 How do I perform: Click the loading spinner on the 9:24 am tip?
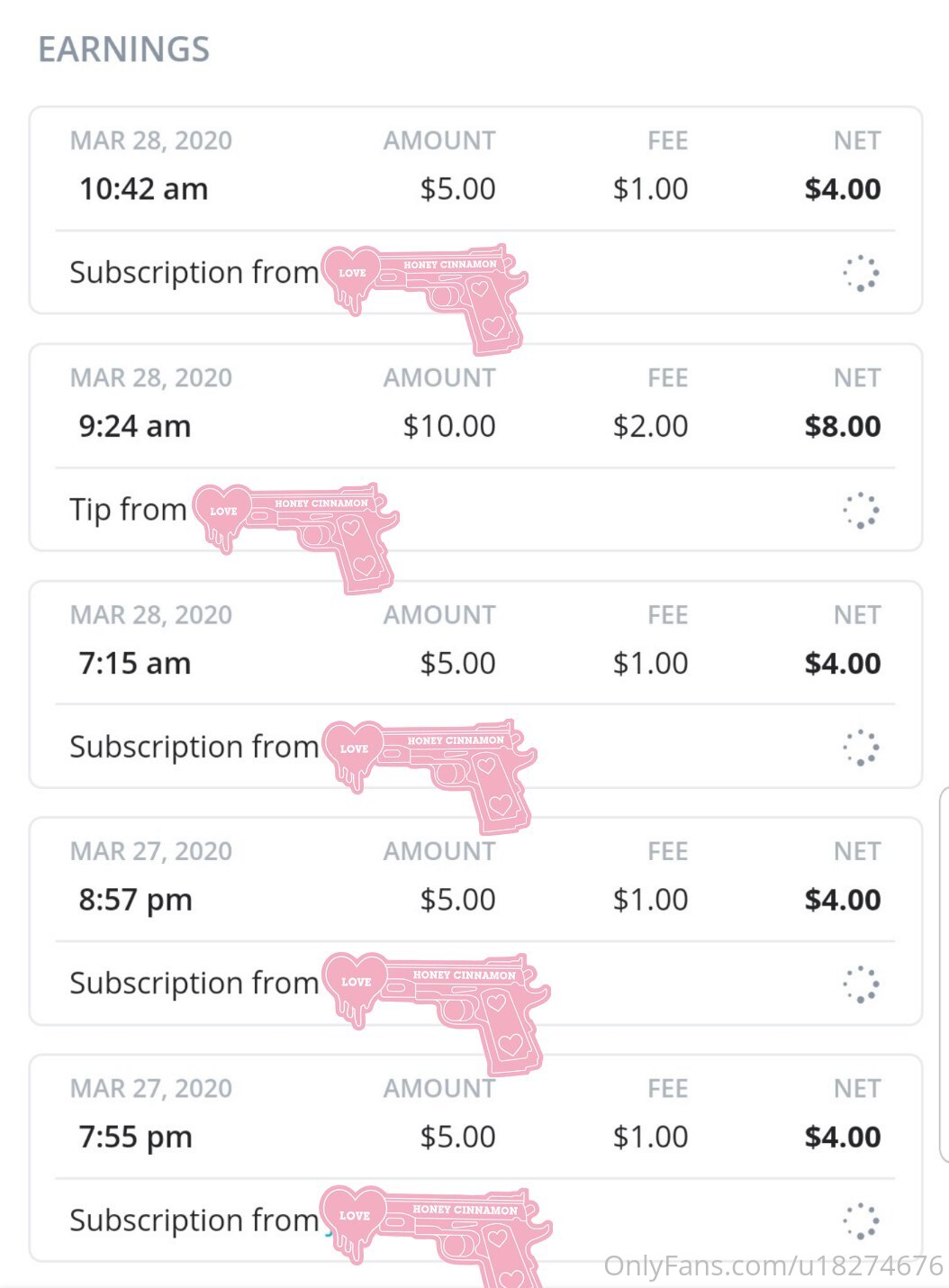coord(861,510)
